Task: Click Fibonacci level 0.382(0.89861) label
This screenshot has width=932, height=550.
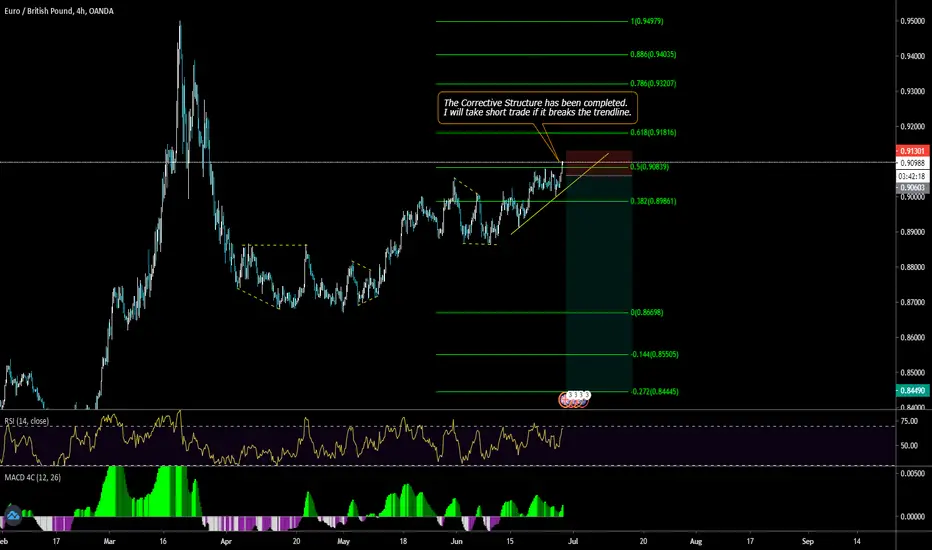Action: click(653, 201)
